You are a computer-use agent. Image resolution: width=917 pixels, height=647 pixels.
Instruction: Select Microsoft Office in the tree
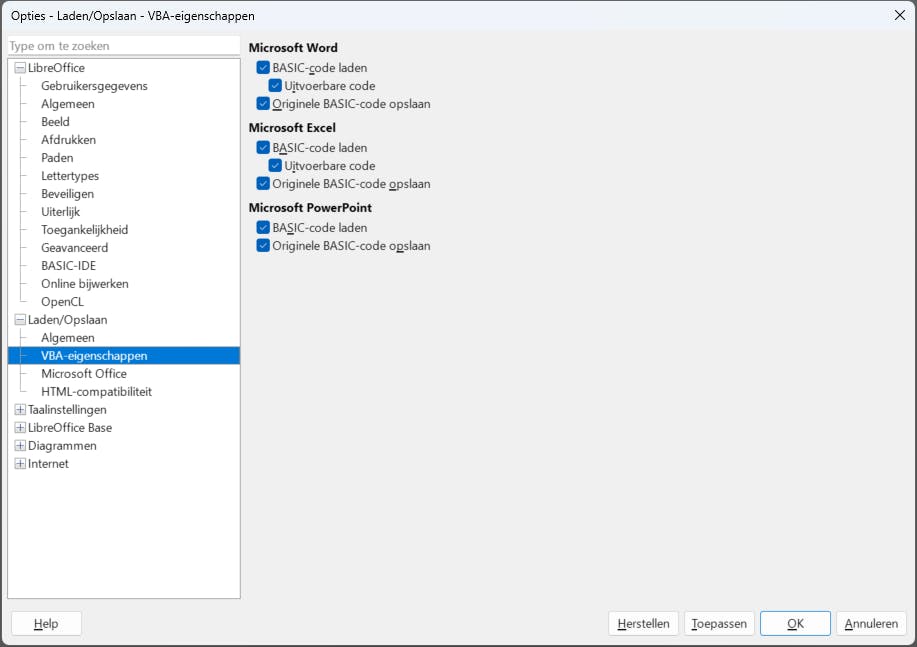click(83, 374)
